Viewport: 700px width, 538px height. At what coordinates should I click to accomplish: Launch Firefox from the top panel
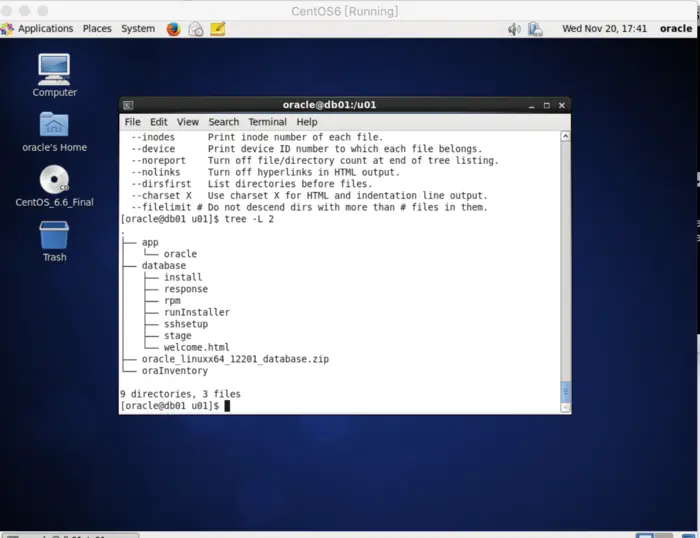pyautogui.click(x=173, y=29)
